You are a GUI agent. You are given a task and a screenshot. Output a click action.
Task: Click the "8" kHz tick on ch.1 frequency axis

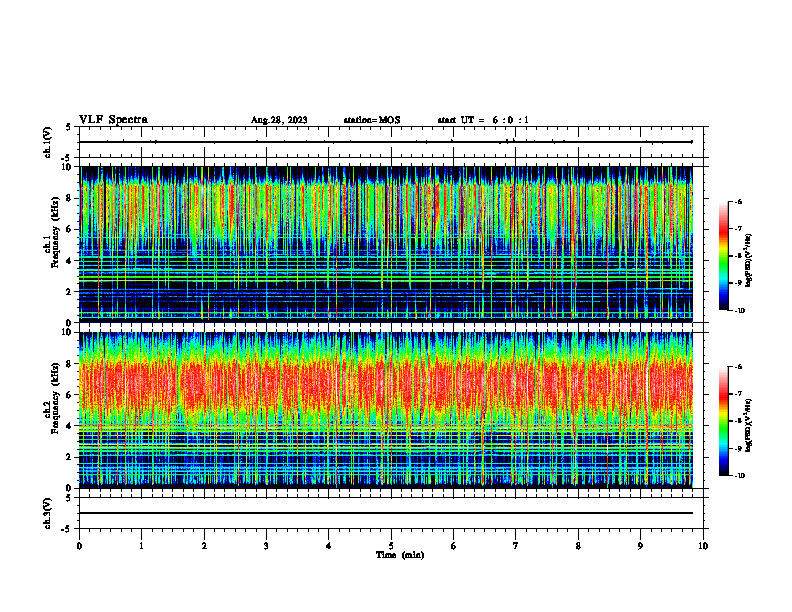70,198
